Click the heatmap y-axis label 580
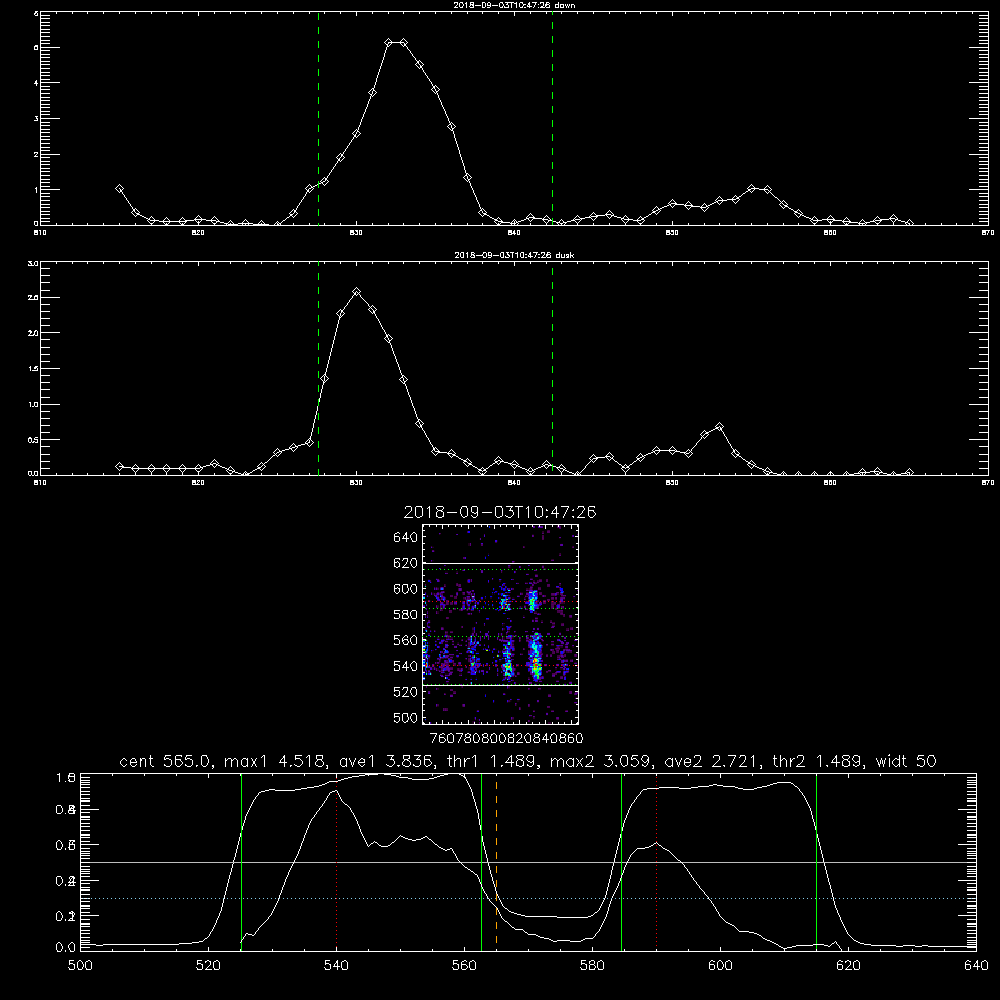1000x1000 pixels. tap(406, 615)
